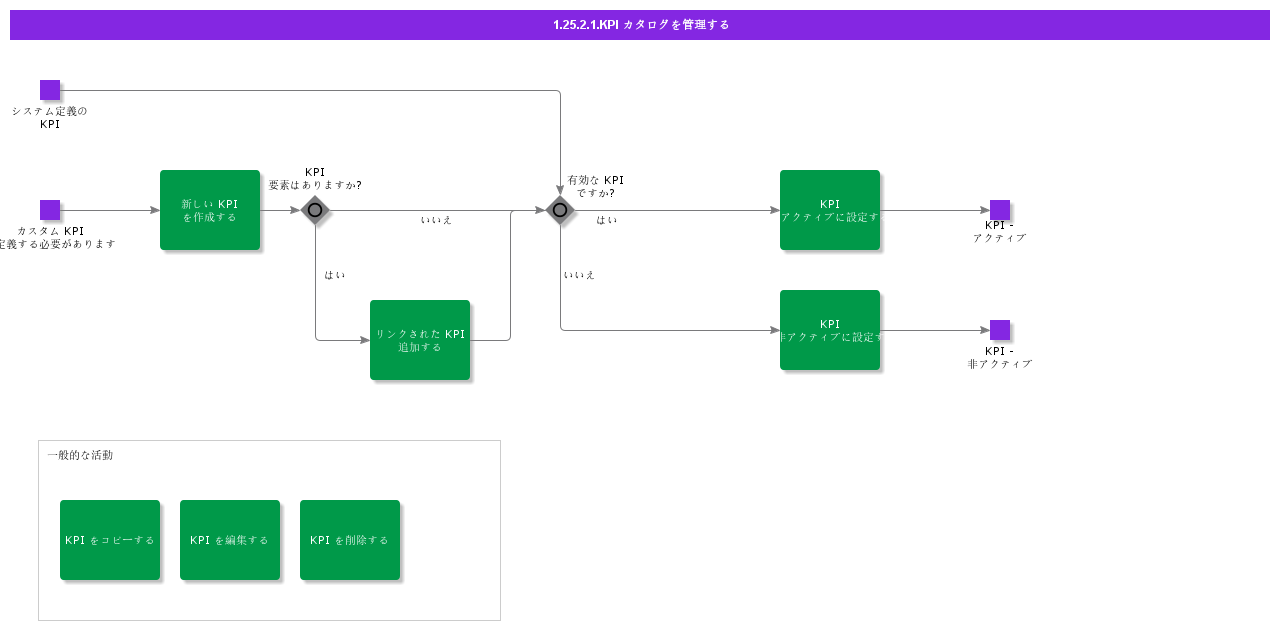Select the 新しい KPI を作成する activity box
This screenshot has height=630, width=1280.
210,210
